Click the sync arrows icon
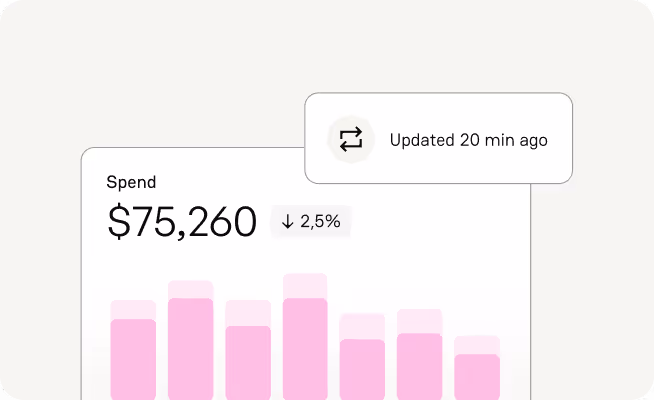Image resolution: width=654 pixels, height=400 pixels. 351,140
